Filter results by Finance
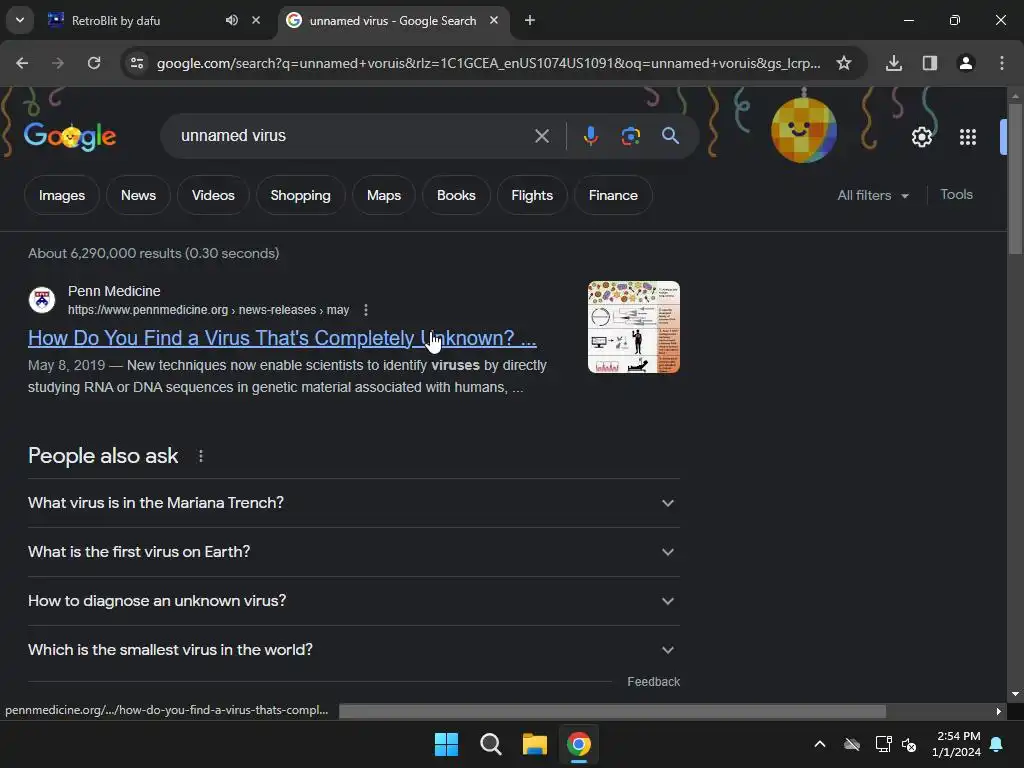The image size is (1024, 768). pyautogui.click(x=613, y=195)
